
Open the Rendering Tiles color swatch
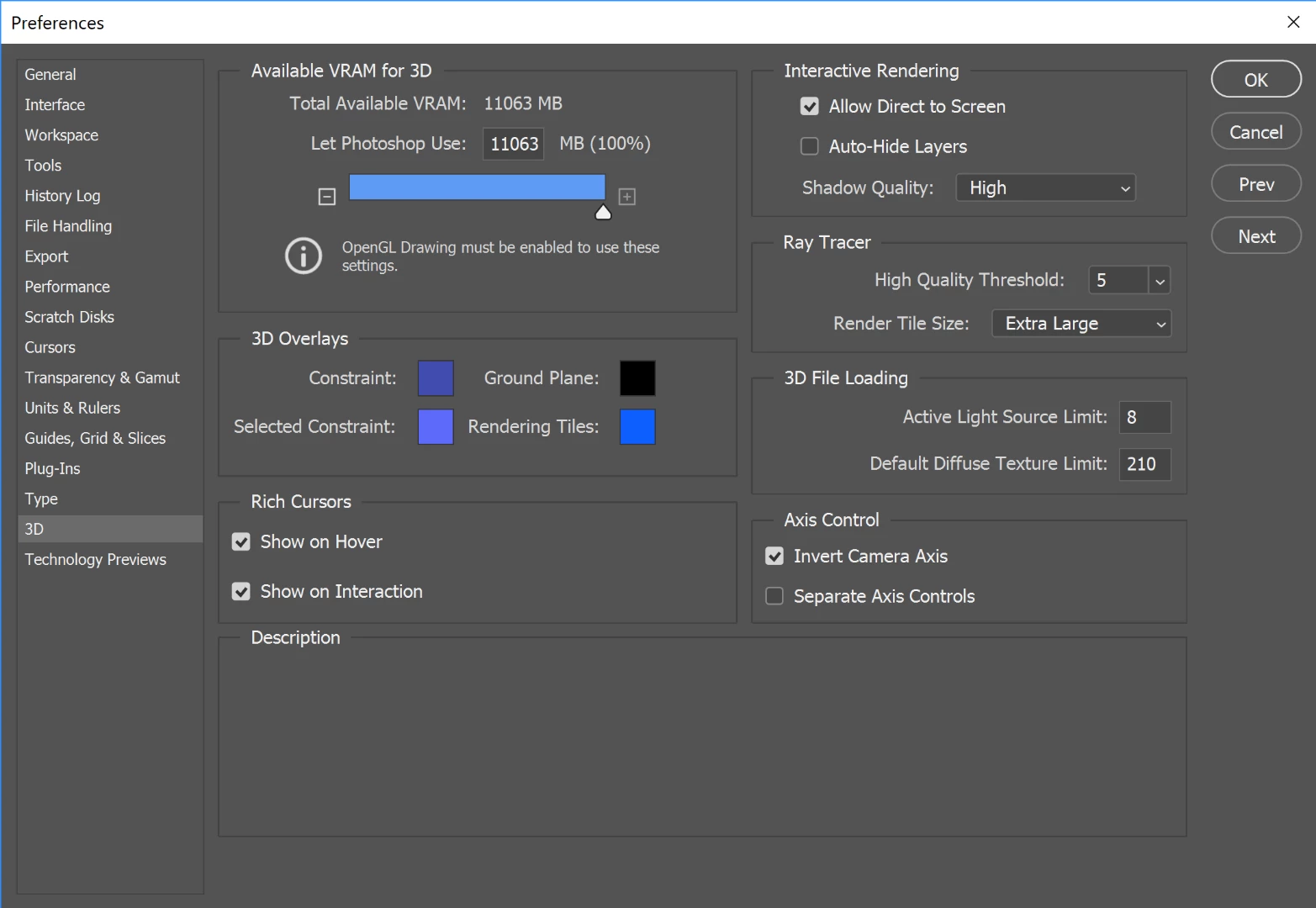pyautogui.click(x=637, y=427)
